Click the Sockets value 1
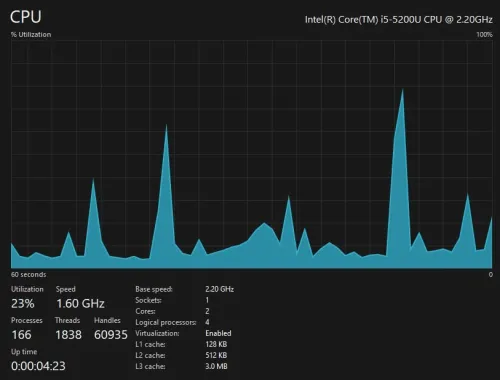Viewport: 500px width, 380px height. pos(207,300)
